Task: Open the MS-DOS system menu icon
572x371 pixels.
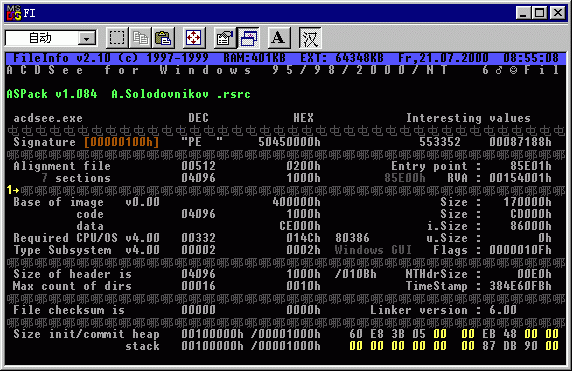Action: (x=14, y=13)
